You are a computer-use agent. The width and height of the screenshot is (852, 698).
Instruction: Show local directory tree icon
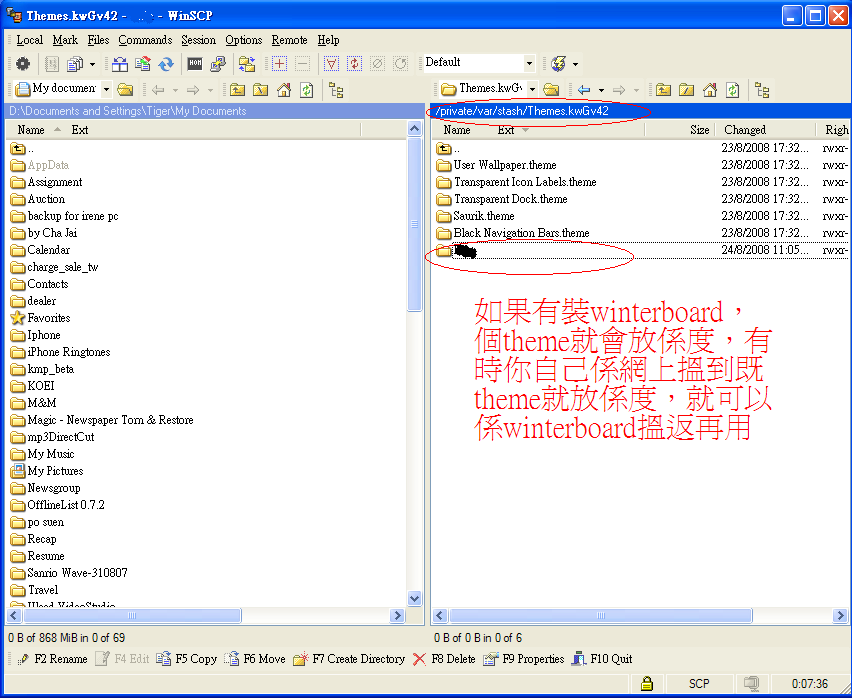click(x=336, y=90)
